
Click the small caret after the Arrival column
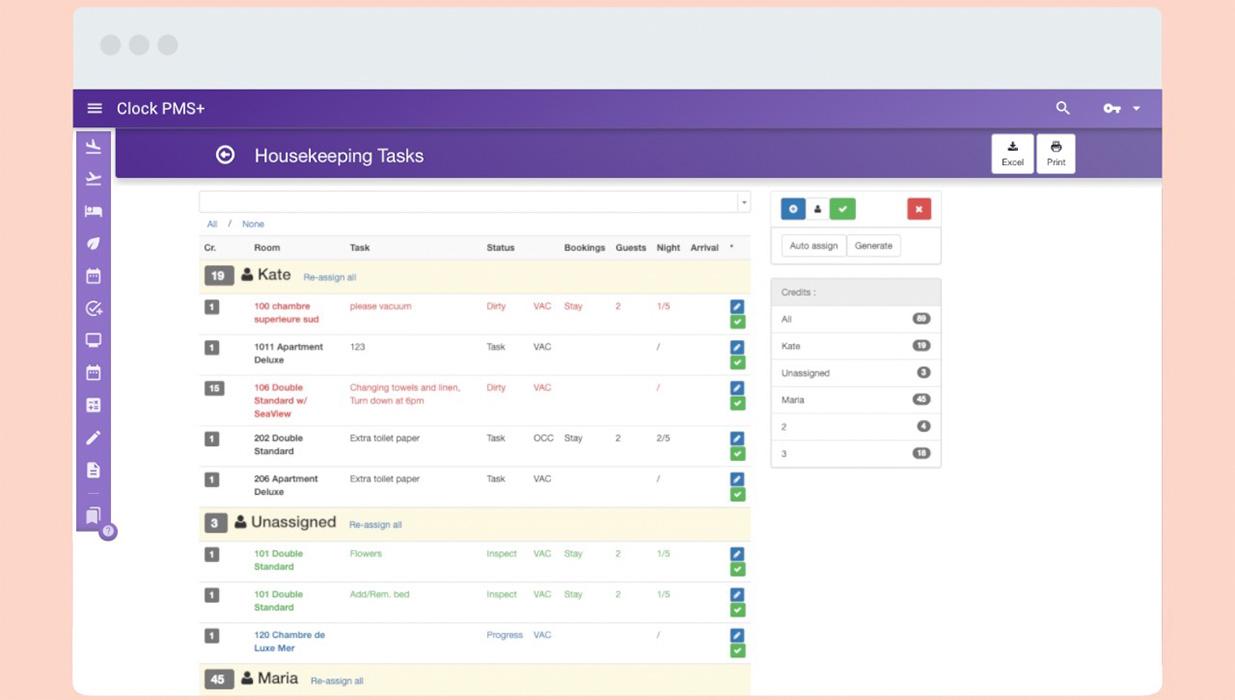(731, 246)
